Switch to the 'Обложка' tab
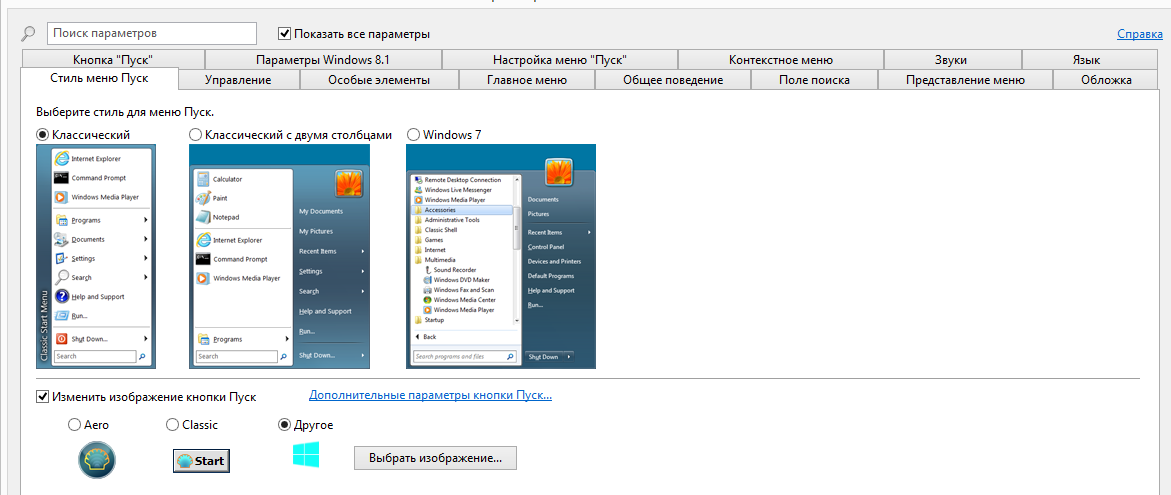 1106,80
